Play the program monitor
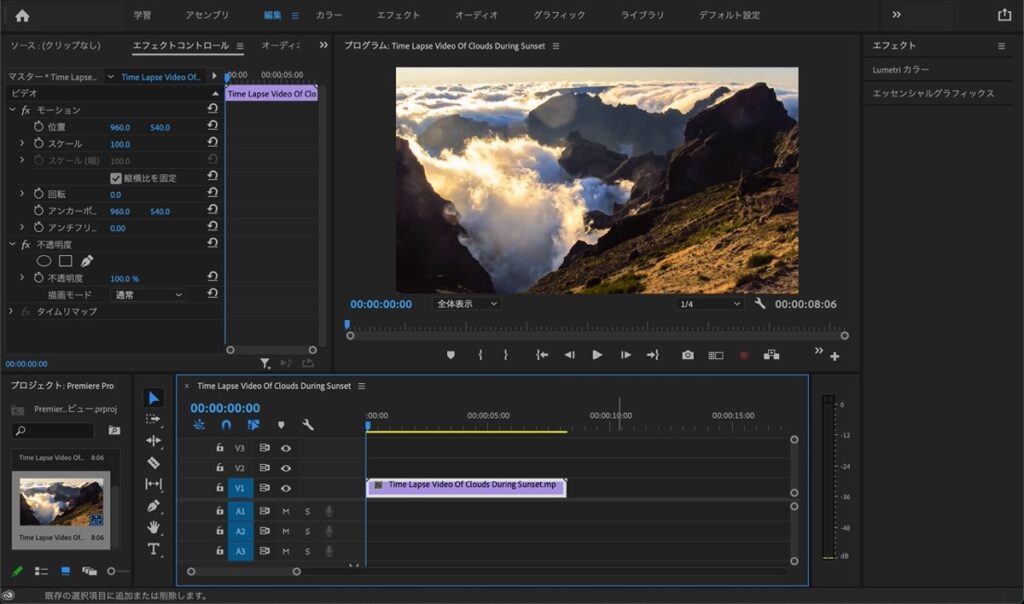The height and width of the screenshot is (604, 1024). click(597, 355)
